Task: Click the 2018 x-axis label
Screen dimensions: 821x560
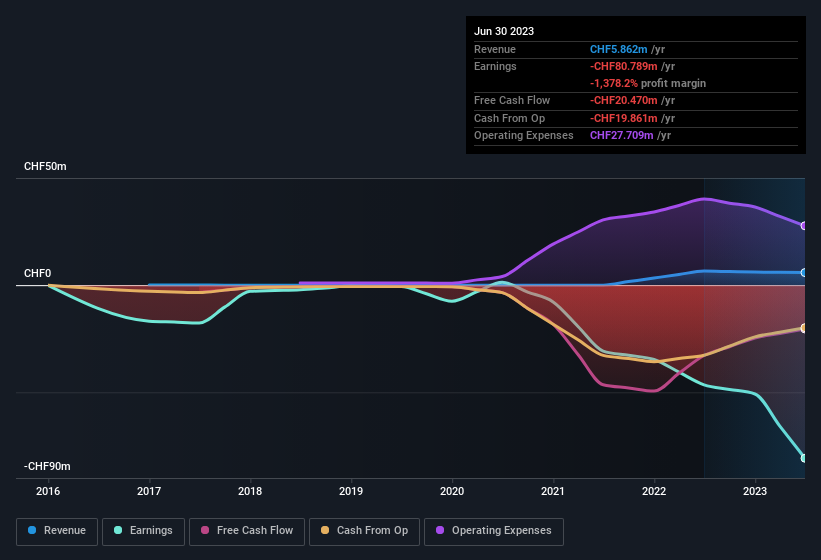Action: pos(250,491)
